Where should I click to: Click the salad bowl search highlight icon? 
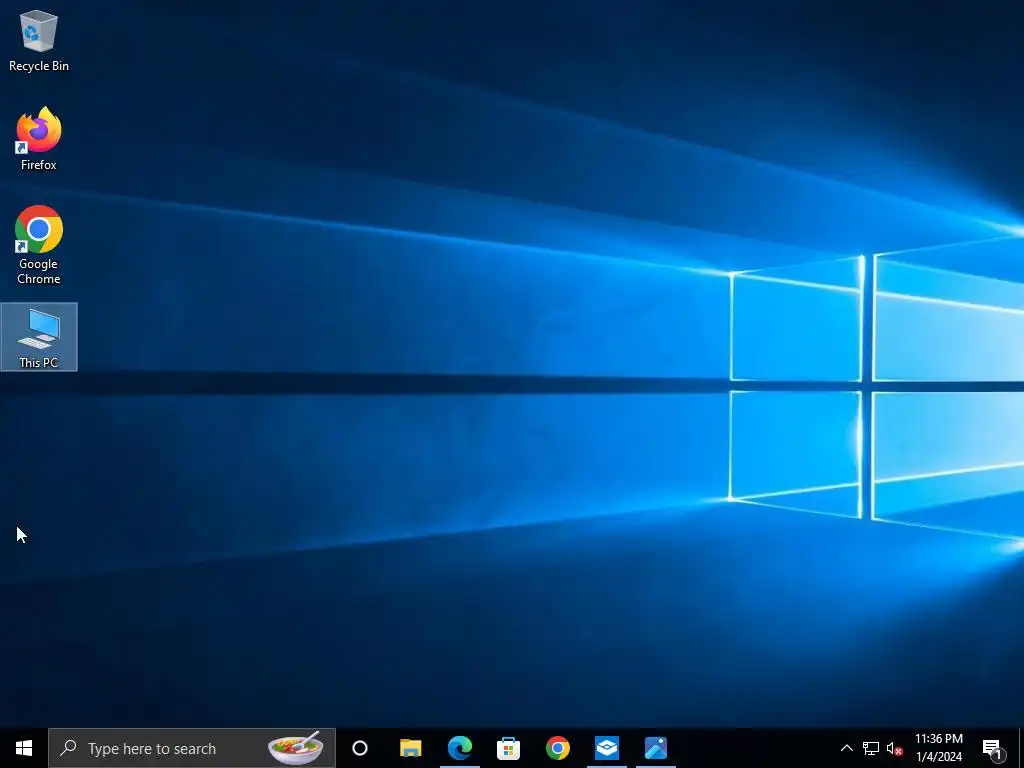coord(296,748)
